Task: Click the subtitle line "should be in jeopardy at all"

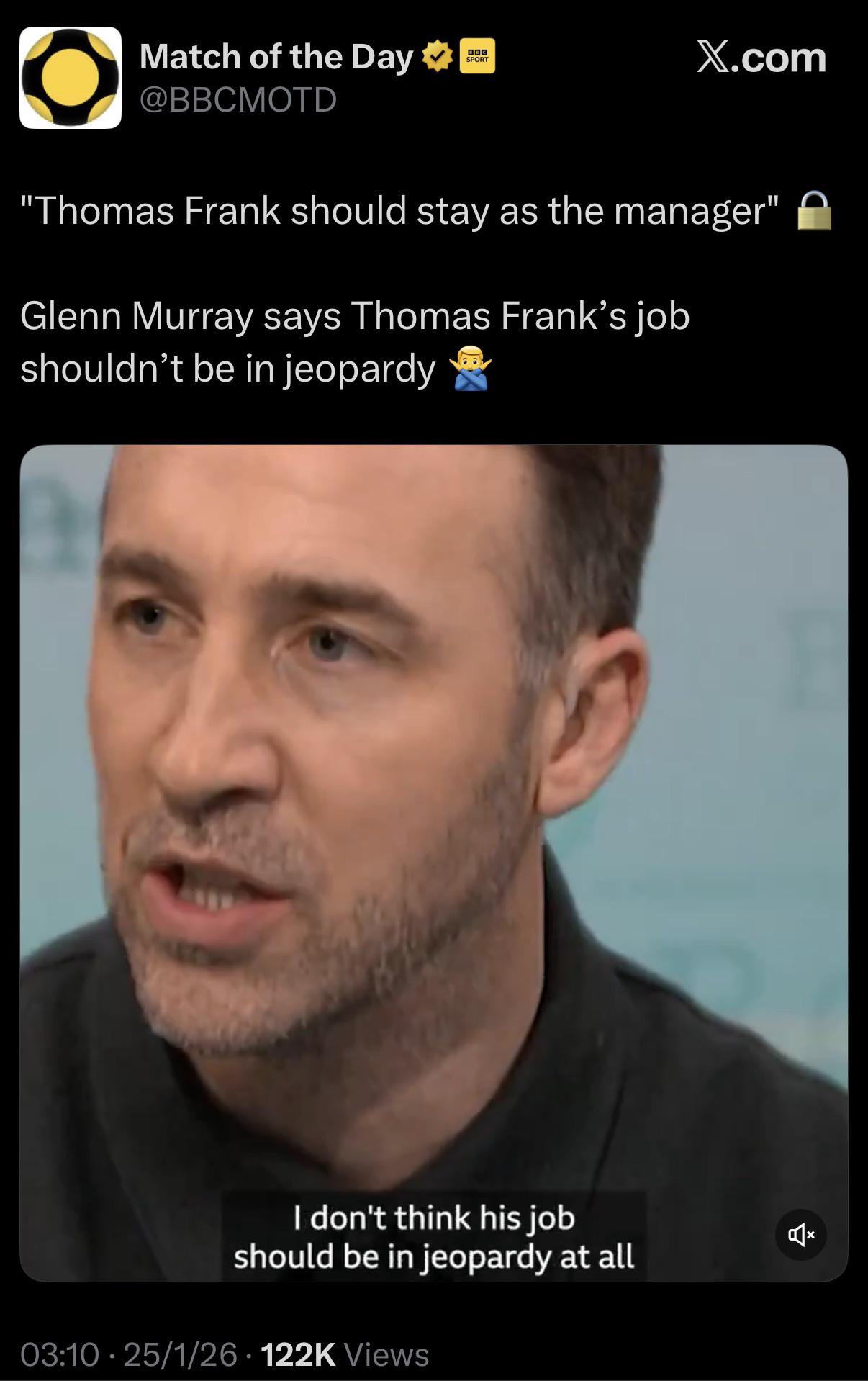Action: (x=434, y=1256)
